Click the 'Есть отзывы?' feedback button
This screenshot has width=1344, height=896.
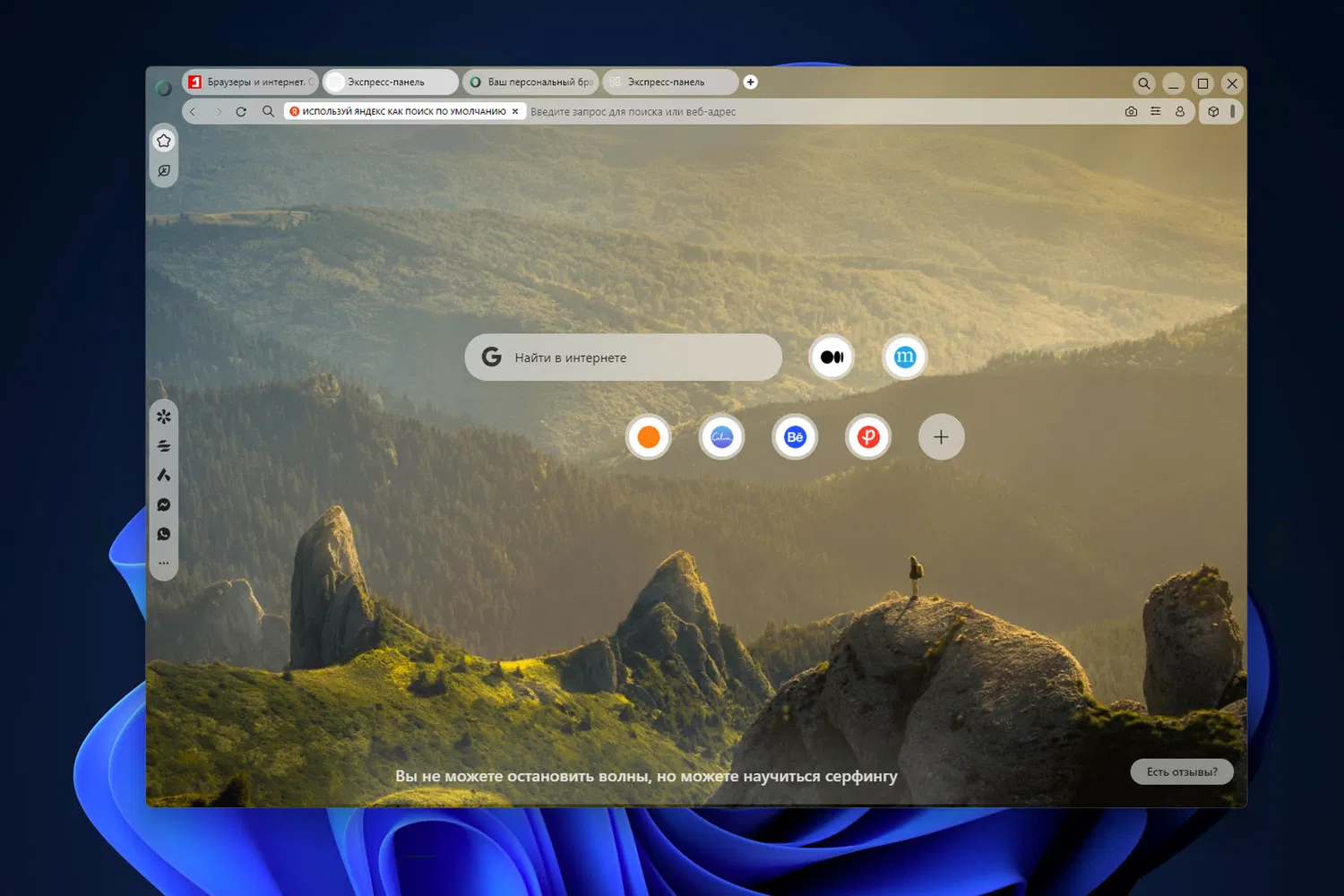pos(1182,771)
